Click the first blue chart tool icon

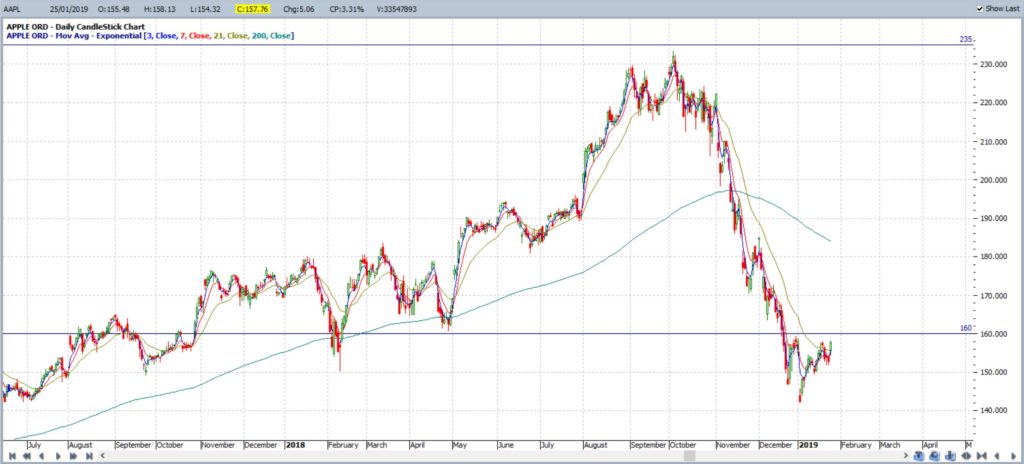point(920,456)
